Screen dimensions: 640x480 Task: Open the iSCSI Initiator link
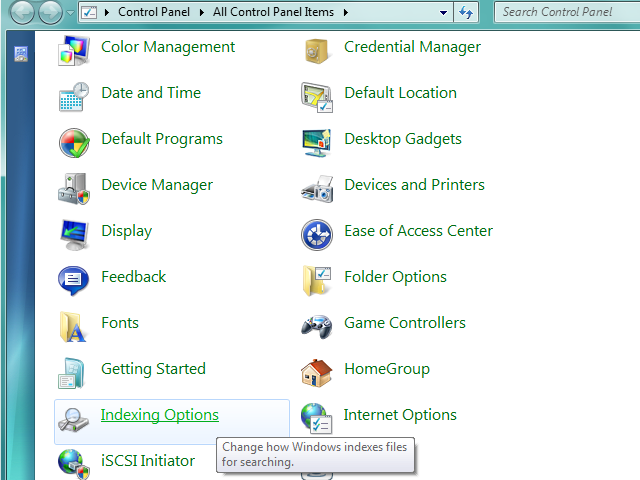(148, 461)
